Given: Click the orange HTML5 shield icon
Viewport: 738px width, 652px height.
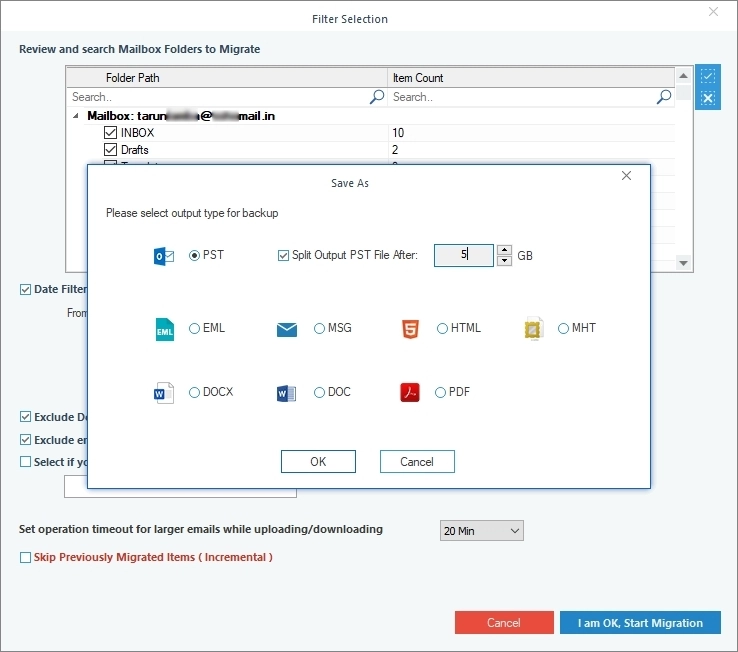Looking at the screenshot, I should point(410,329).
